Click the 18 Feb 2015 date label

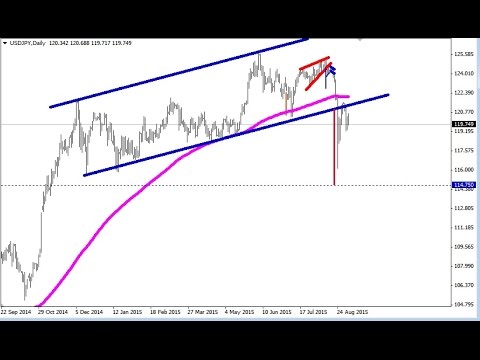coord(165,312)
